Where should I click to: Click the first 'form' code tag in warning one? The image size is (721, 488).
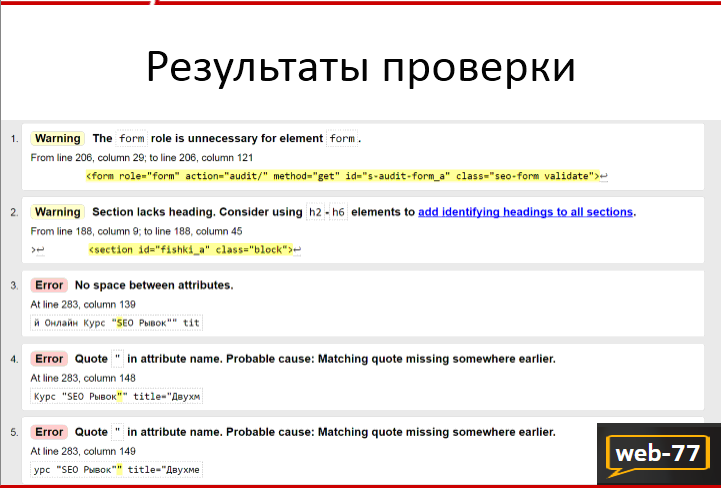132,138
